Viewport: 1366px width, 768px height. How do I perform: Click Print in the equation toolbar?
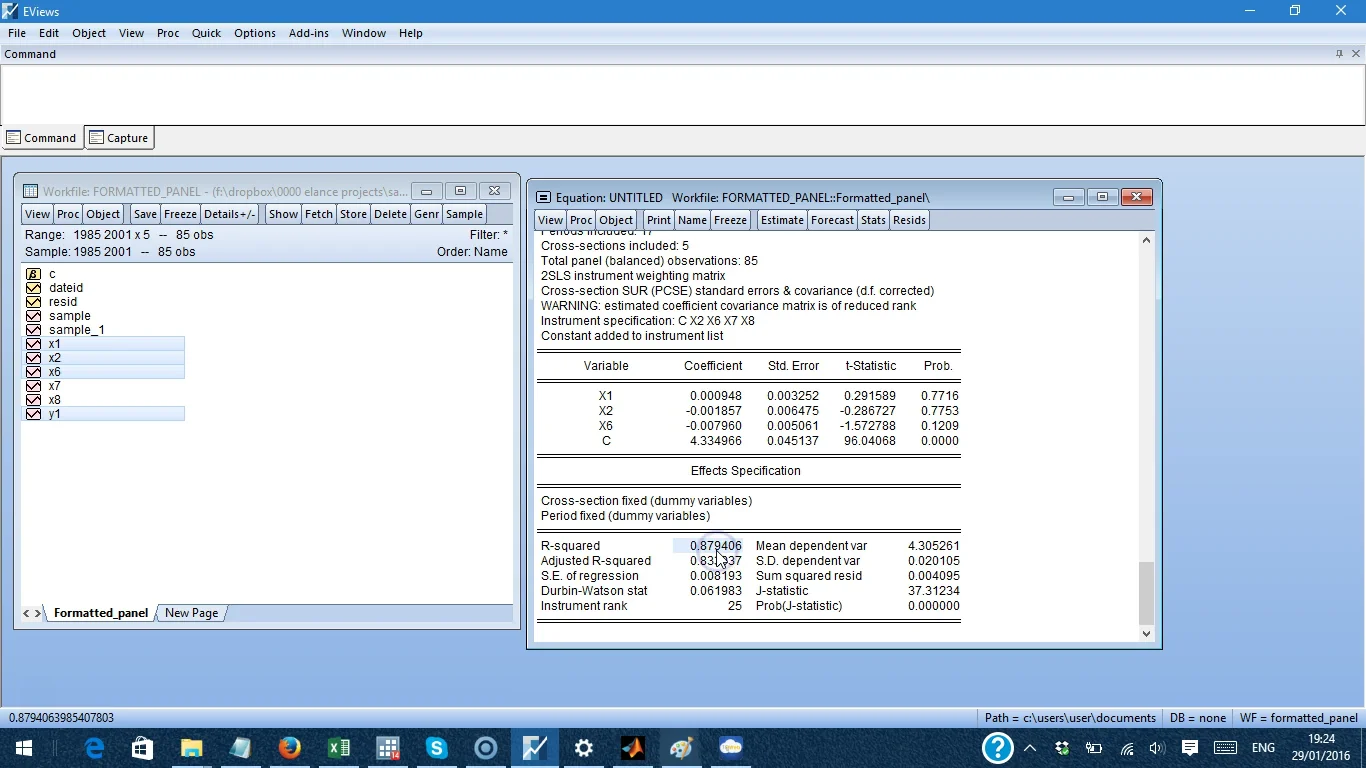click(659, 220)
